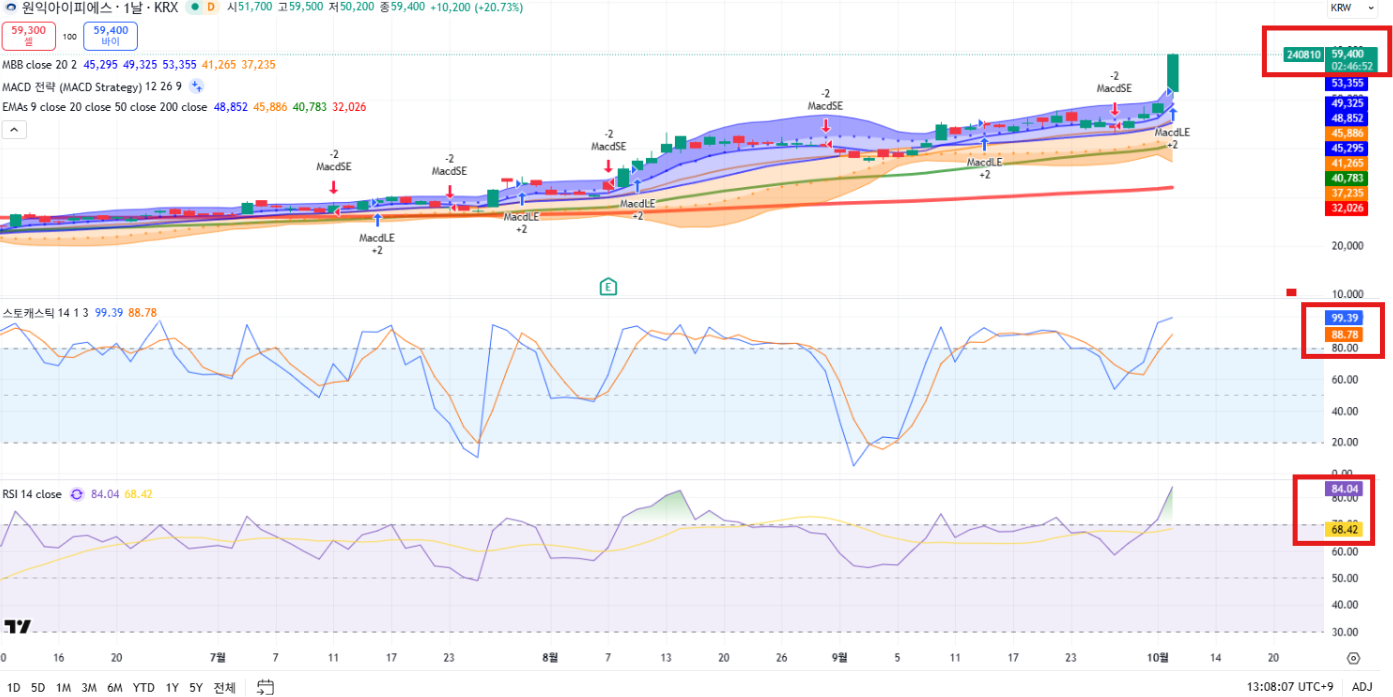Click the 32,026 red price label
The height and width of the screenshot is (697, 1393).
click(x=1348, y=208)
